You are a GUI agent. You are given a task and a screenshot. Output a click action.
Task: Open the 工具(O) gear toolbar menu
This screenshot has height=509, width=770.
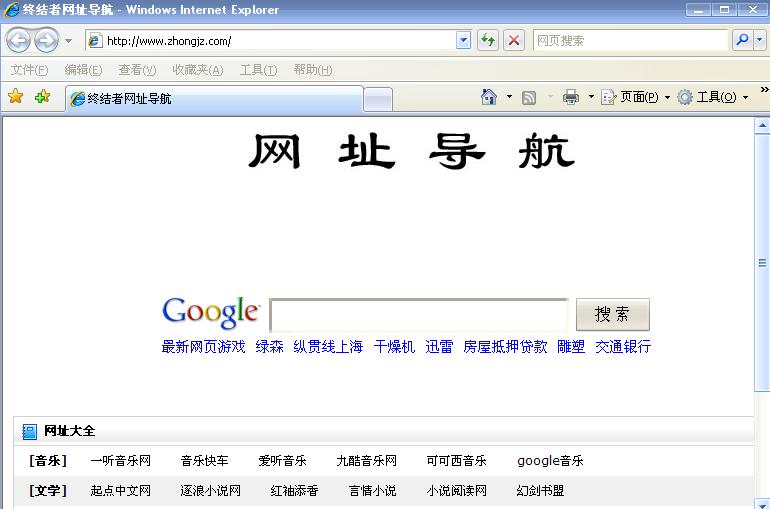click(713, 97)
